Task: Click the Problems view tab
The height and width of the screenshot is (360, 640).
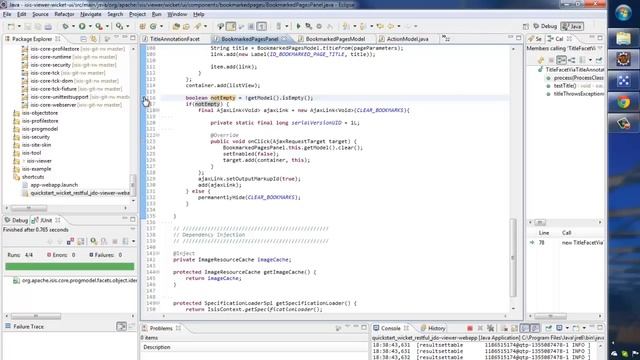Action: click(x=161, y=328)
